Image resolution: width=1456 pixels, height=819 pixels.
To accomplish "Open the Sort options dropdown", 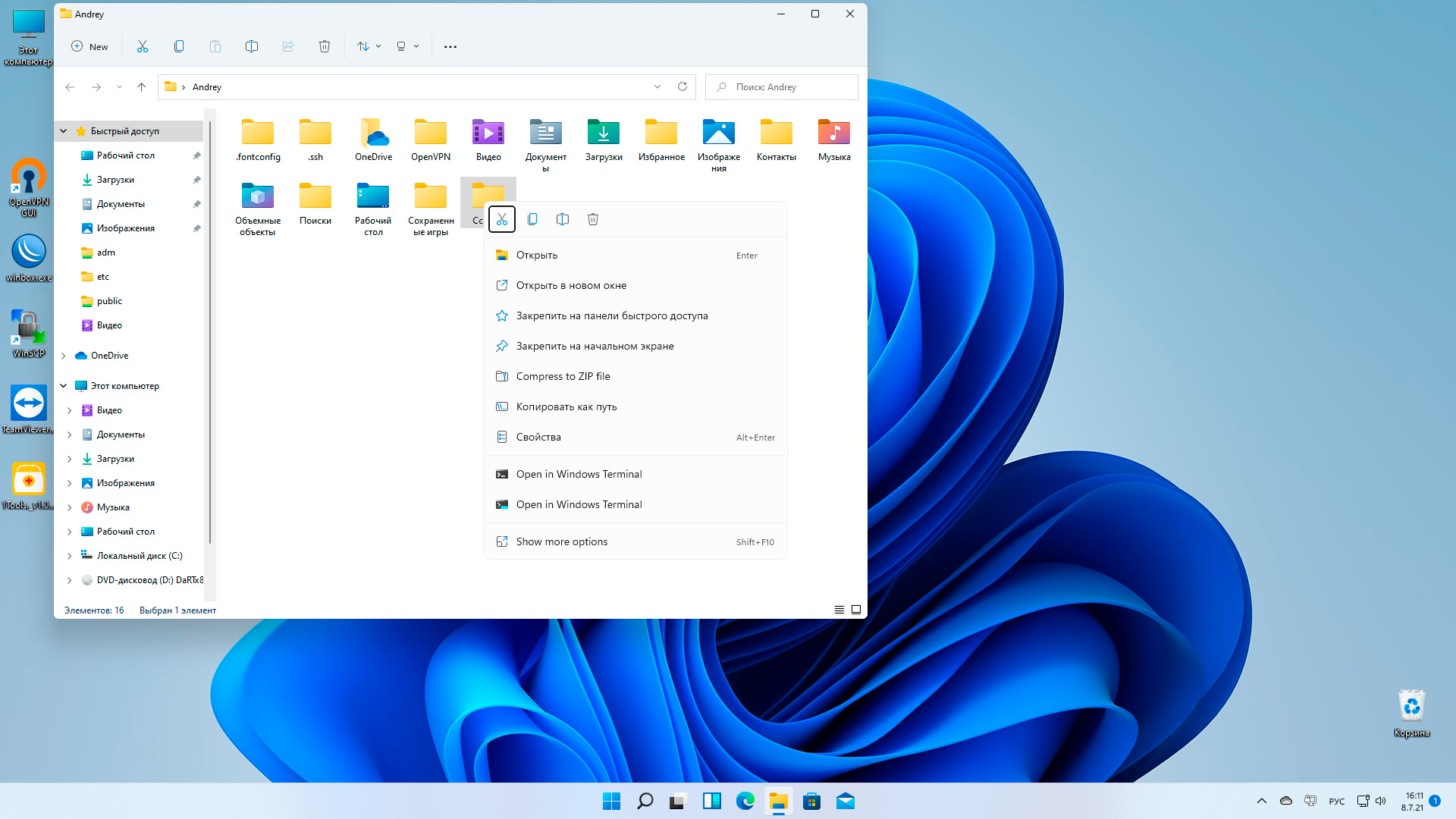I will (x=369, y=46).
